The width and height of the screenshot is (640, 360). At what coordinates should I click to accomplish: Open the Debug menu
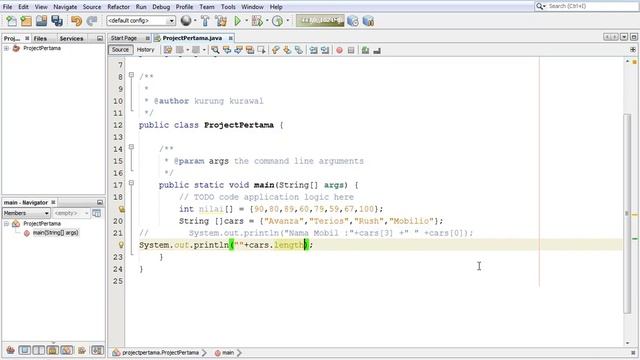[161, 7]
